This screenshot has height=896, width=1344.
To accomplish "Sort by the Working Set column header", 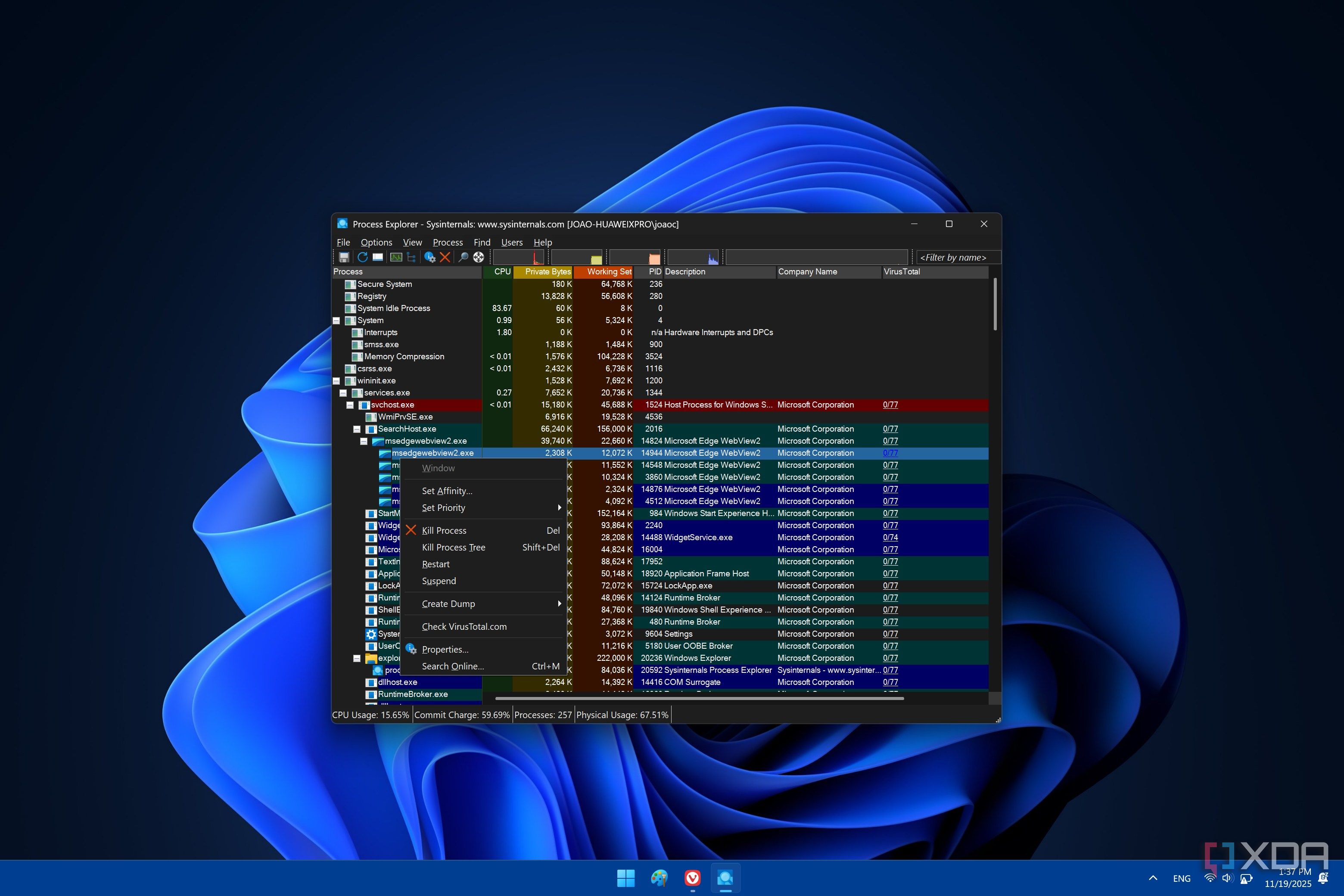I will (x=609, y=272).
